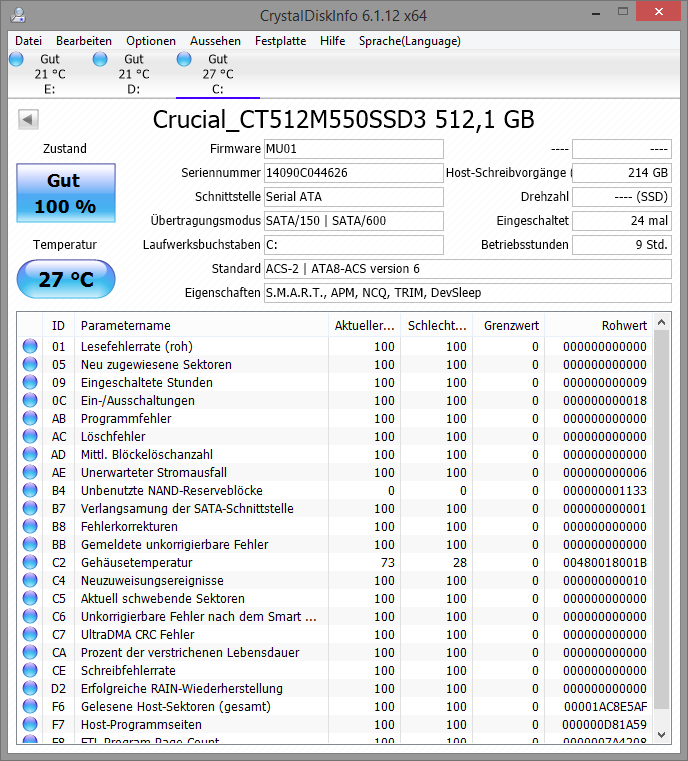This screenshot has width=688, height=761.
Task: Click raw value 00480018001B
Action: click(605, 562)
